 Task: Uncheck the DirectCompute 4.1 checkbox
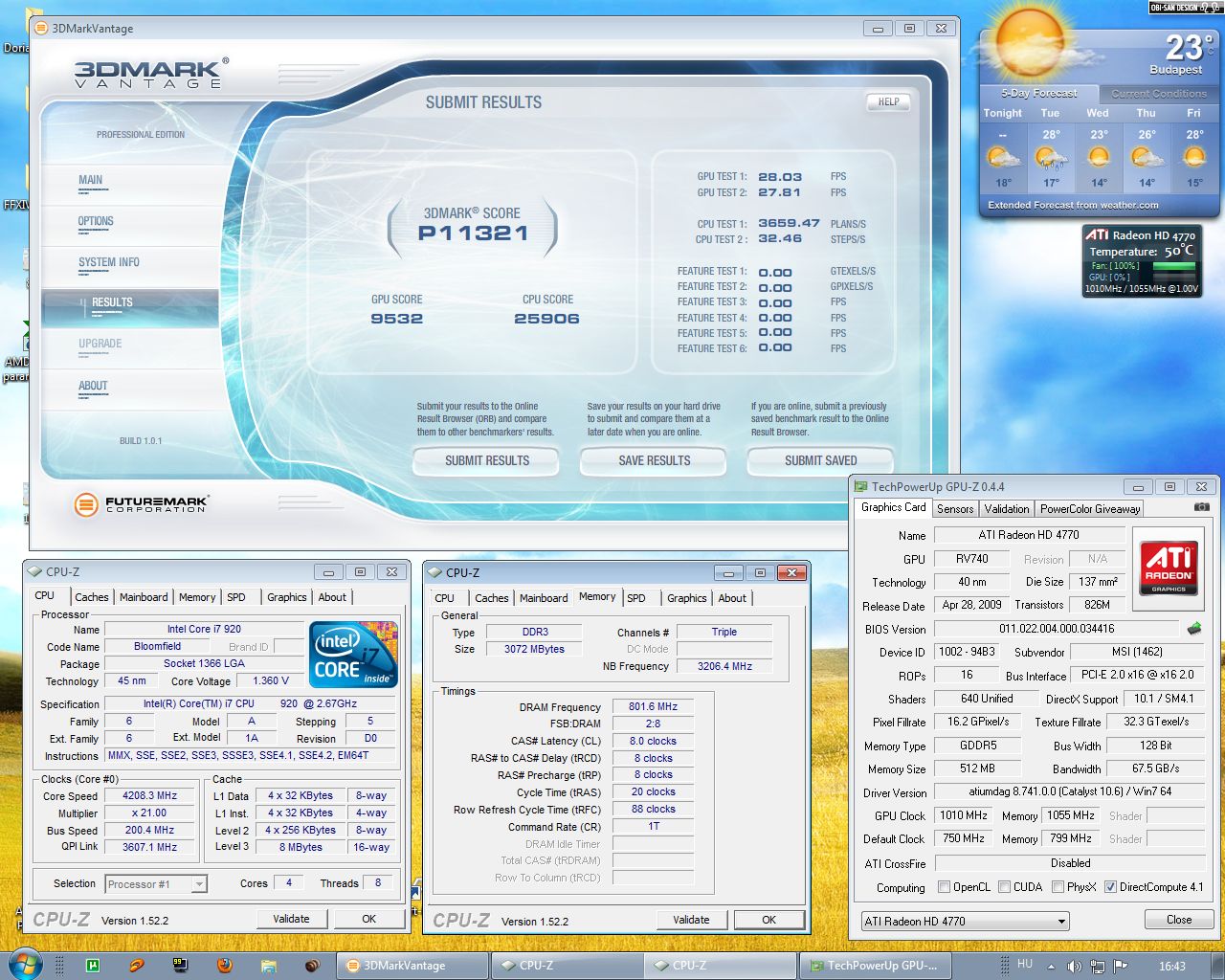(x=1110, y=887)
